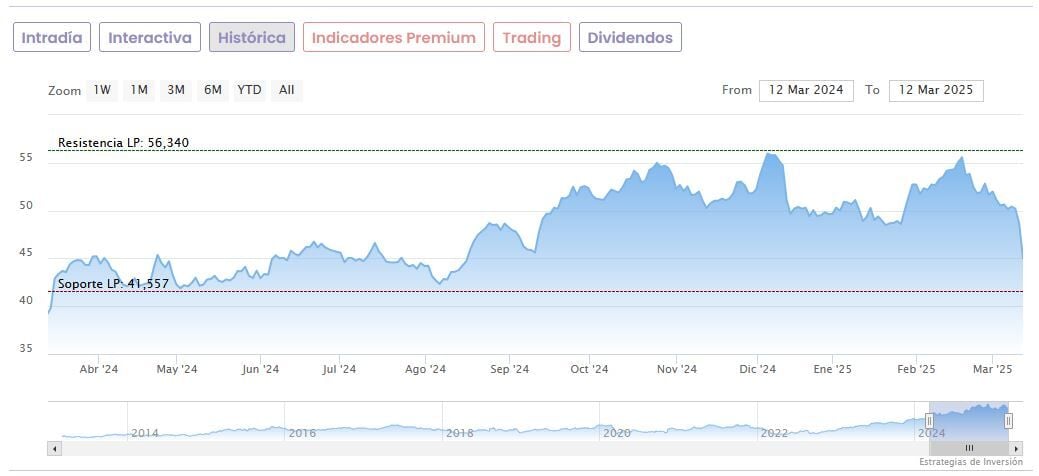Image resolution: width=1039 pixels, height=476 pixels.
Task: Click the scrollbar thumb grip
Action: coord(968,448)
